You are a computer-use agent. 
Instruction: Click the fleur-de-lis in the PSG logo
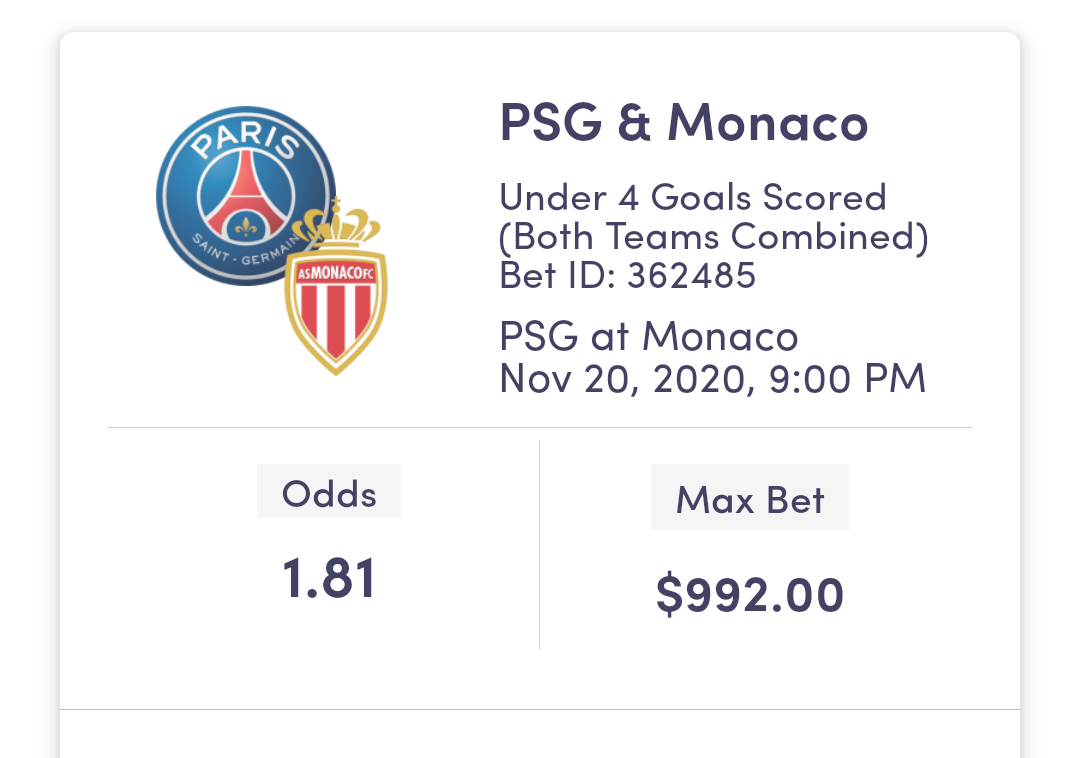pyautogui.click(x=244, y=226)
